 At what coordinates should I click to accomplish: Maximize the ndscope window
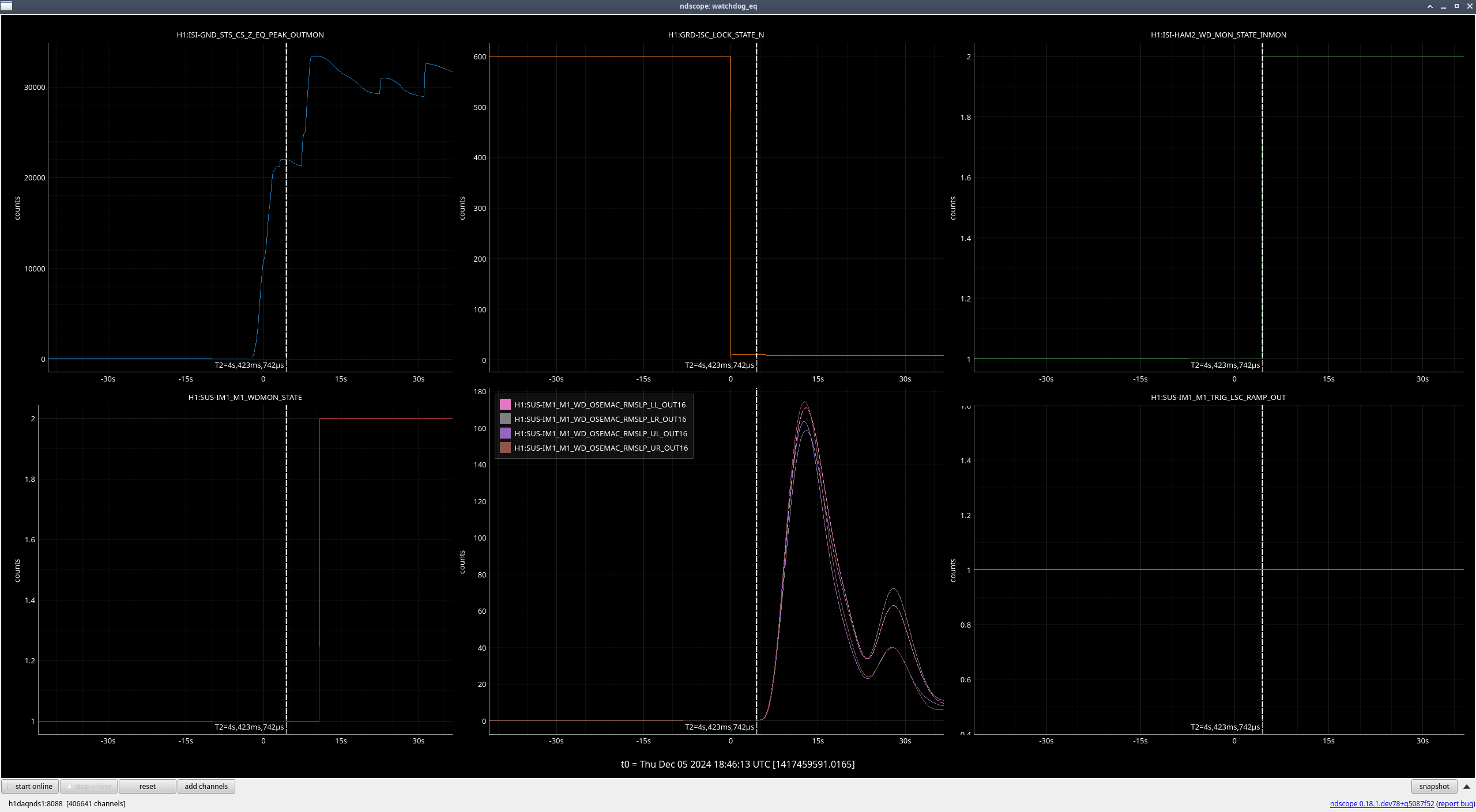pos(1456,6)
